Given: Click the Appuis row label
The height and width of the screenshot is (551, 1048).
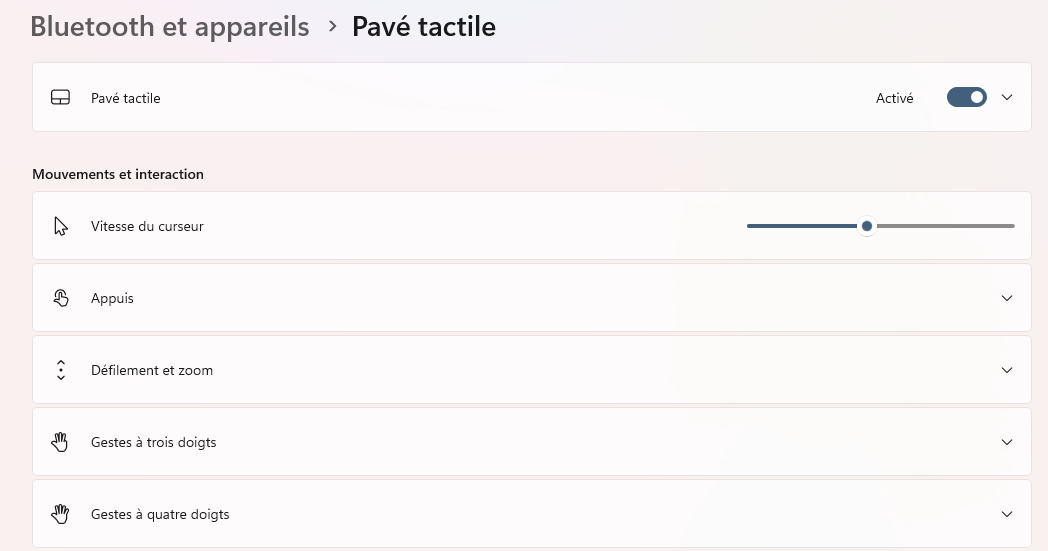Looking at the screenshot, I should [x=112, y=298].
